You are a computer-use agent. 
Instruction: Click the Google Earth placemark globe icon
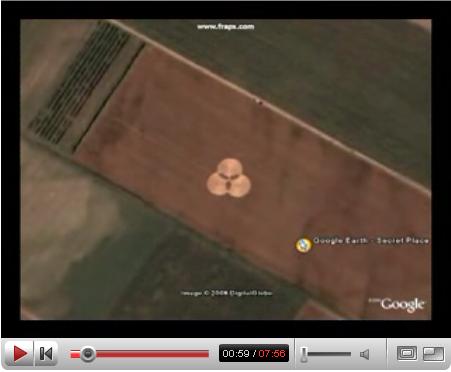click(x=303, y=245)
